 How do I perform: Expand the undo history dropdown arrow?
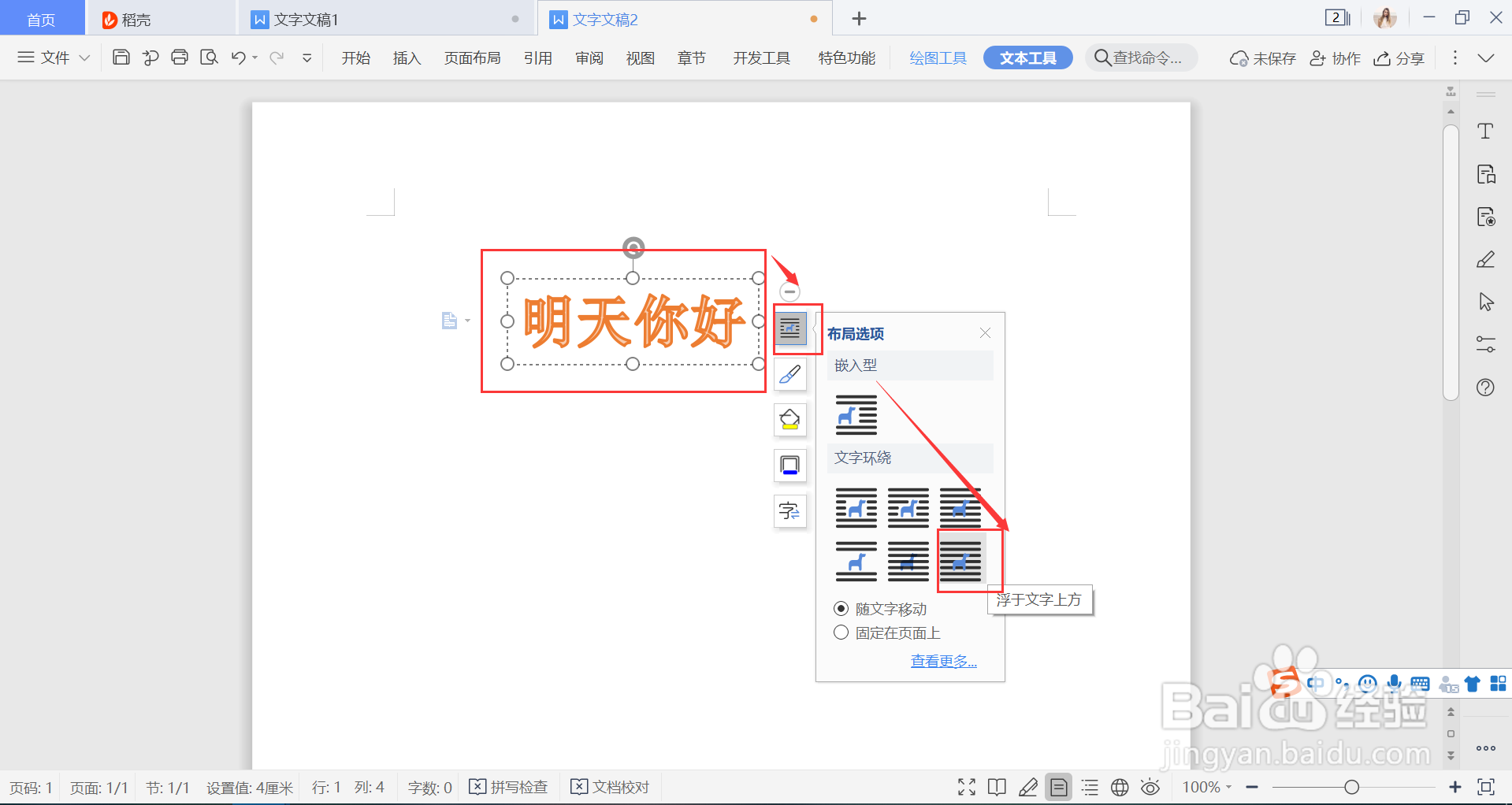coord(254,57)
